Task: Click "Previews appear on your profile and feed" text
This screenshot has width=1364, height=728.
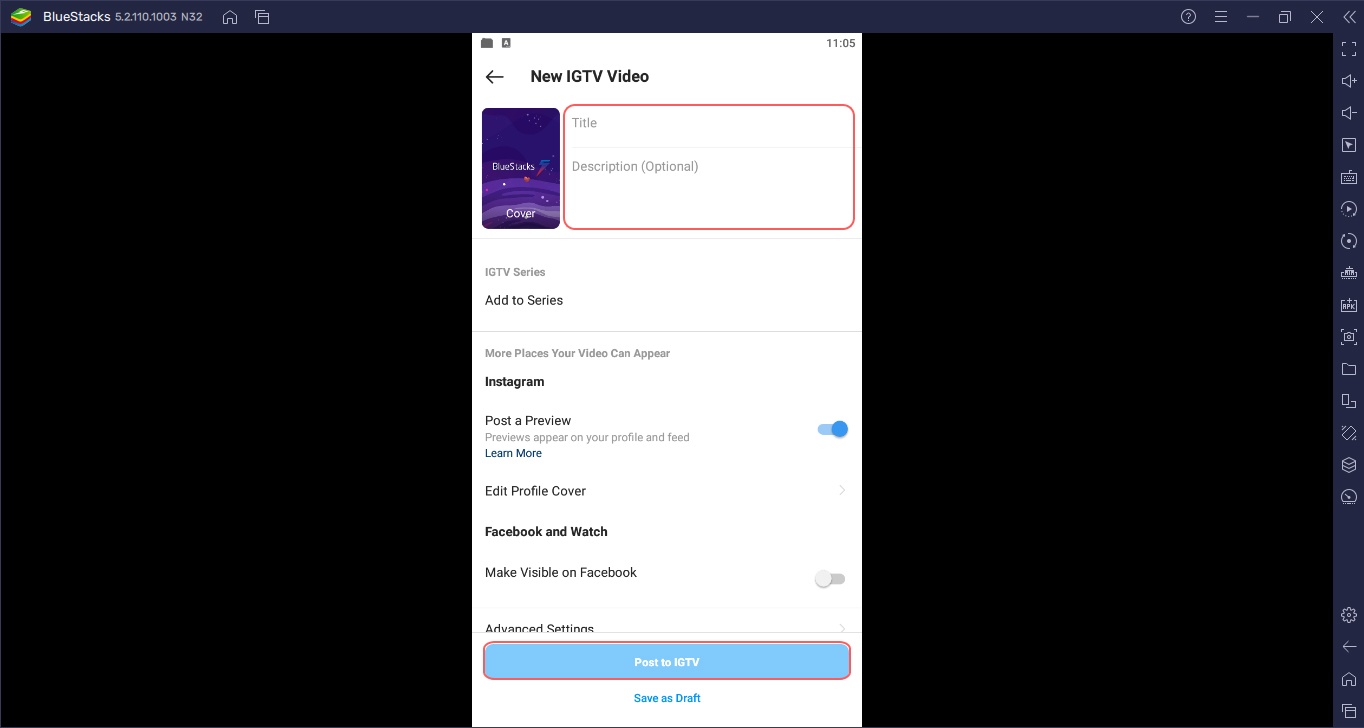Action: (x=587, y=437)
